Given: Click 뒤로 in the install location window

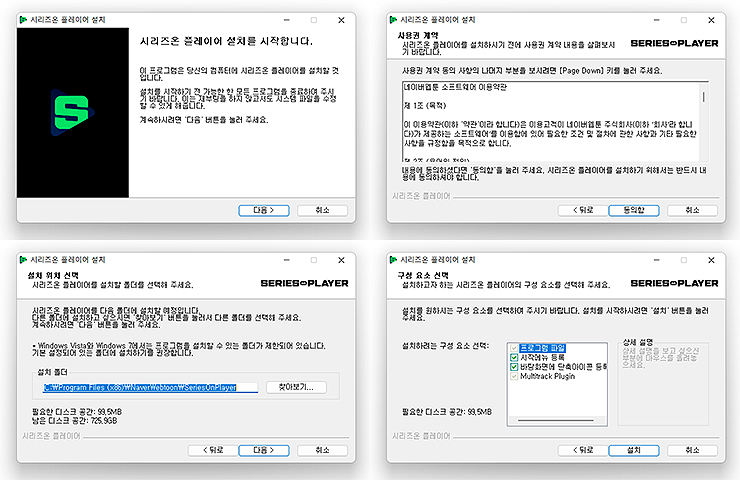Looking at the screenshot, I should tap(213, 450).
